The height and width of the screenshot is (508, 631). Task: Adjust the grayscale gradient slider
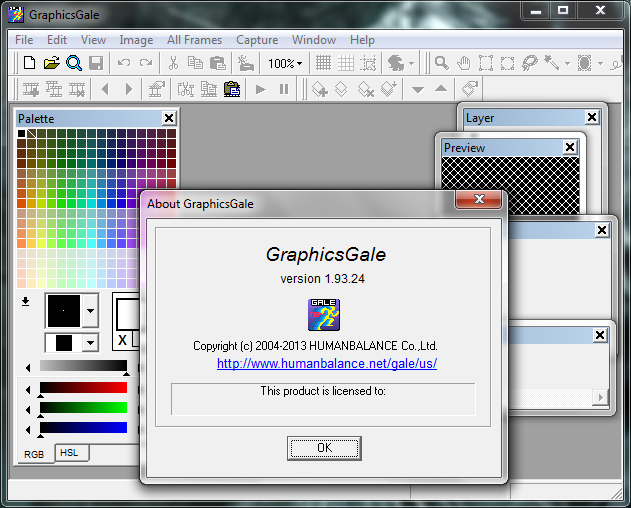83,366
